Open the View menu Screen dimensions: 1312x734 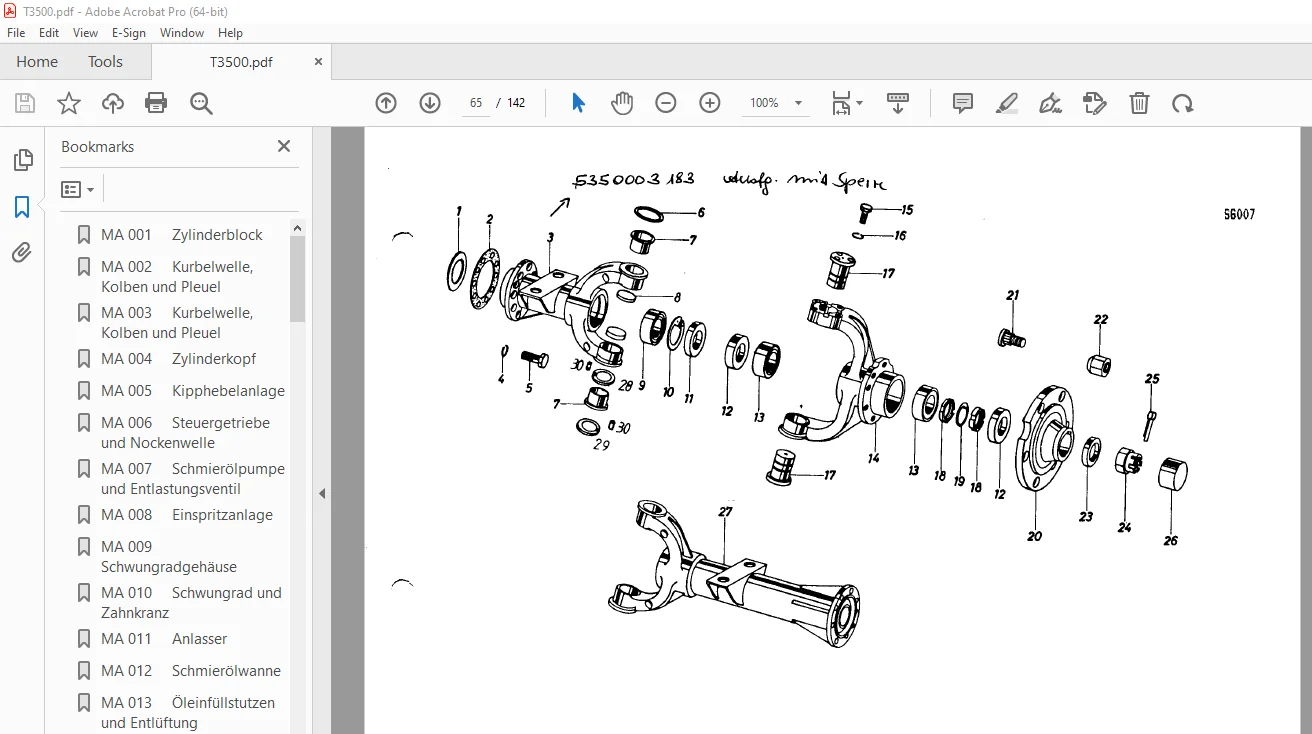[86, 33]
